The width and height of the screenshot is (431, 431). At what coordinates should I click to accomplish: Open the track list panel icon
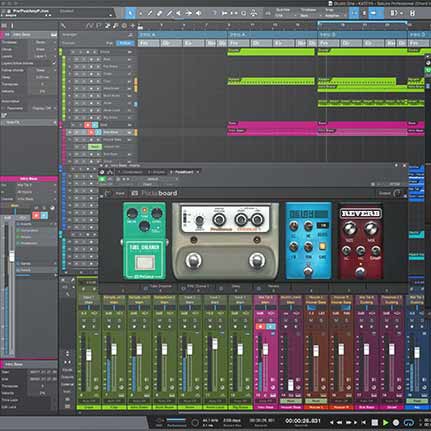[x=4, y=26]
